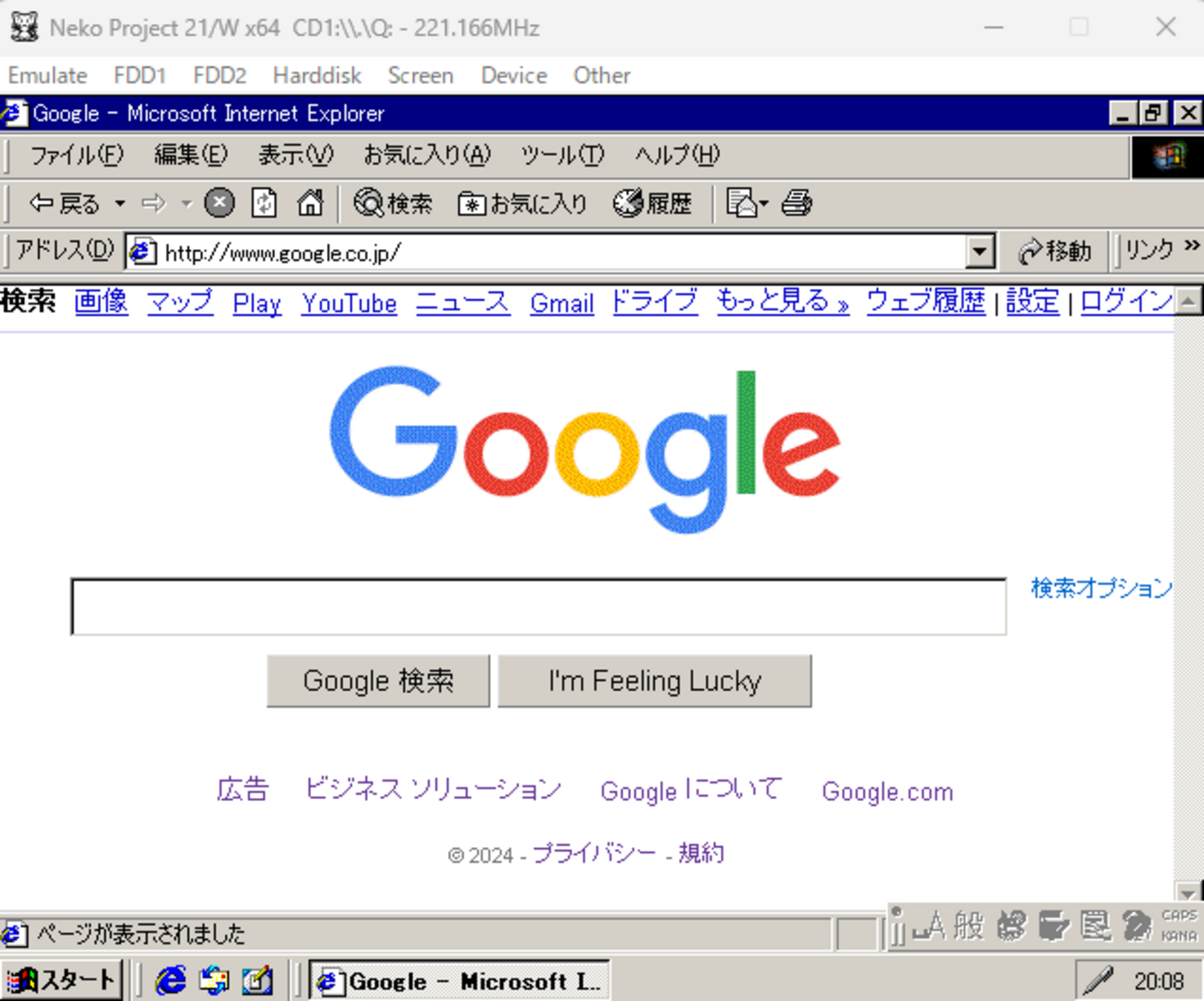Click the Show Desktop quick launch icon

click(x=257, y=980)
